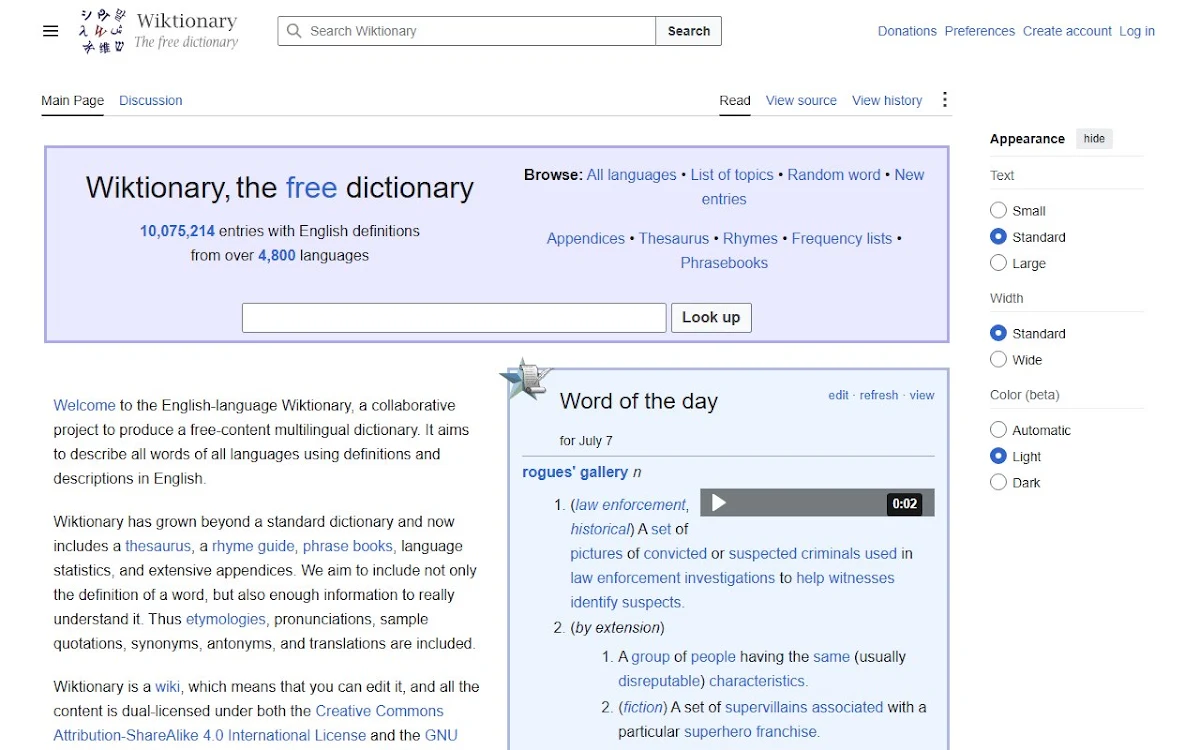
Task: Click the Word of the day star icon
Action: [x=526, y=379]
